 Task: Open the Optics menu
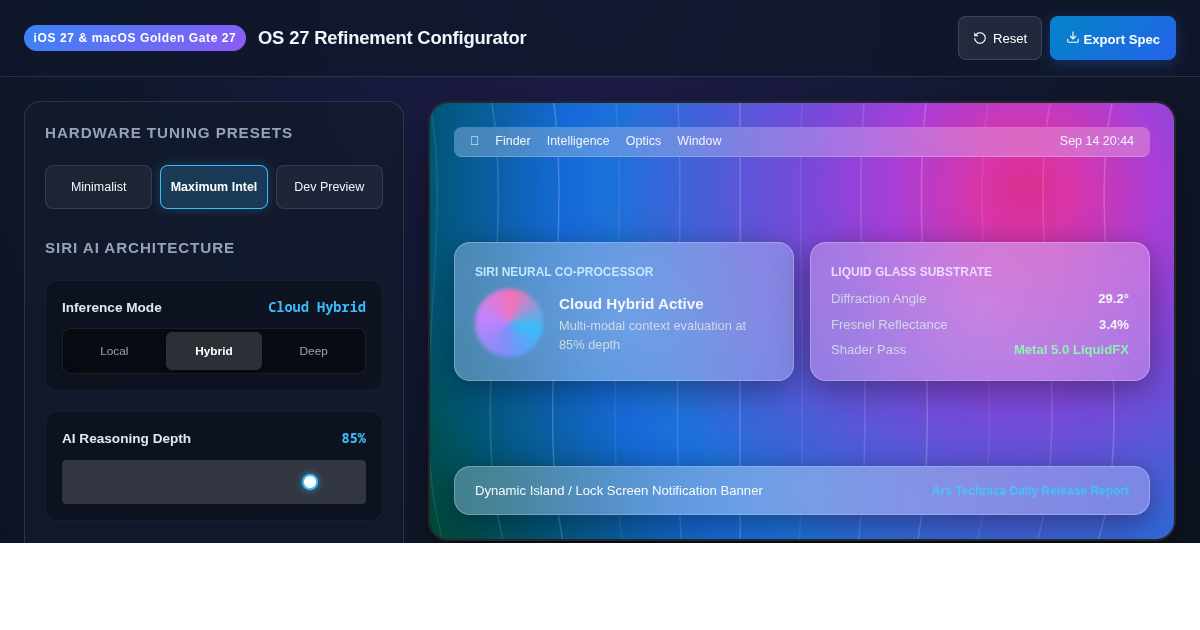(643, 141)
